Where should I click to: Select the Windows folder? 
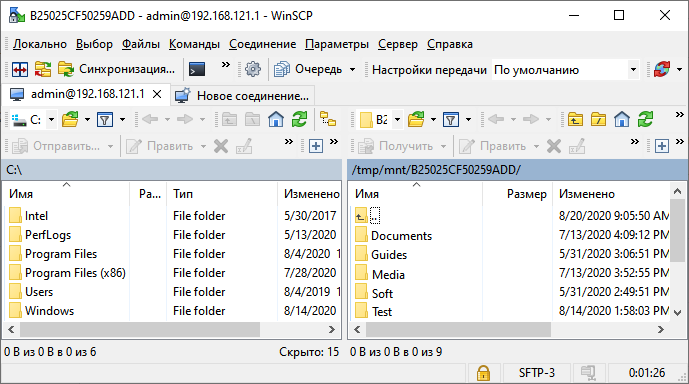[49, 311]
